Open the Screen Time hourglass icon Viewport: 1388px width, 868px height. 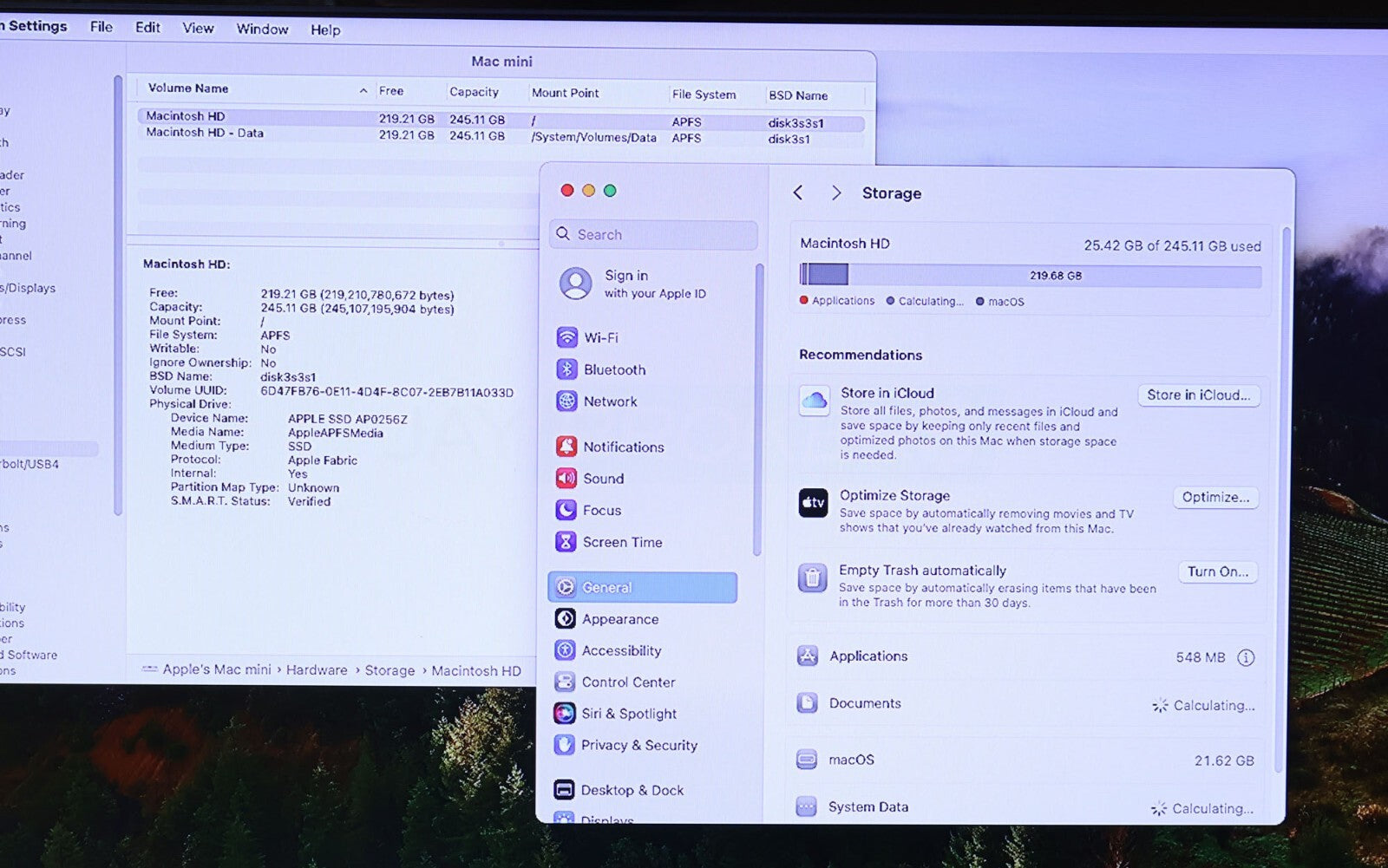point(566,542)
